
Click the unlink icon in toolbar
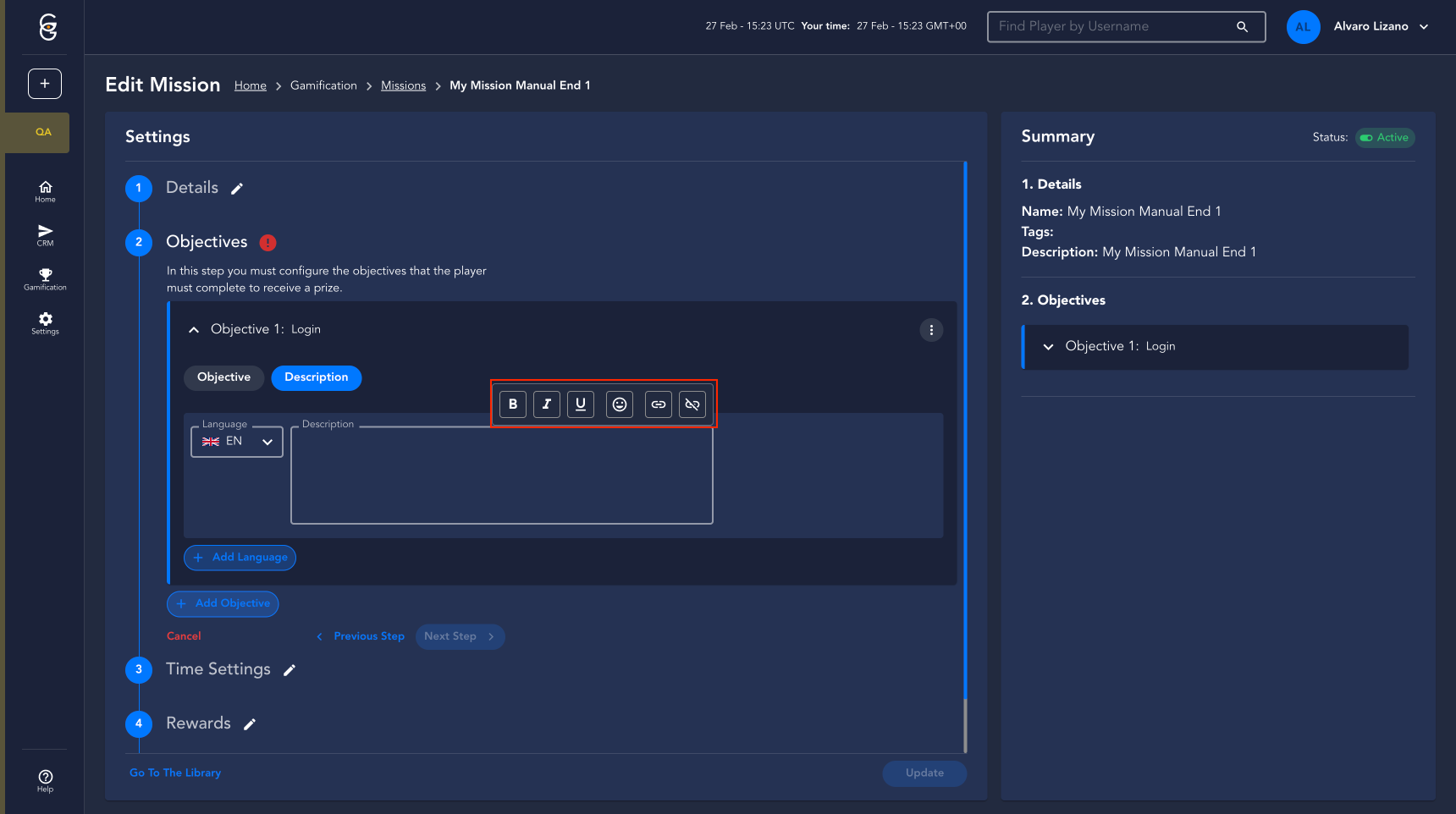coord(692,404)
